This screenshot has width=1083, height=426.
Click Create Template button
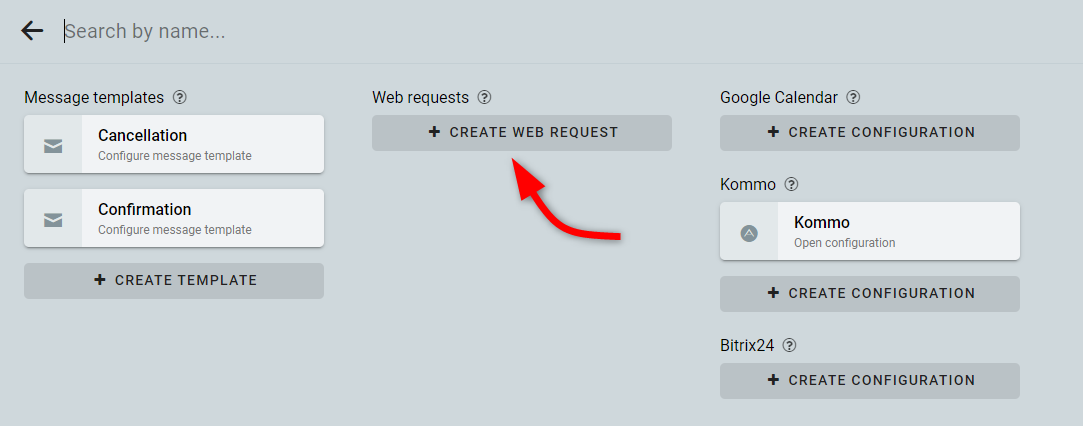[174, 280]
